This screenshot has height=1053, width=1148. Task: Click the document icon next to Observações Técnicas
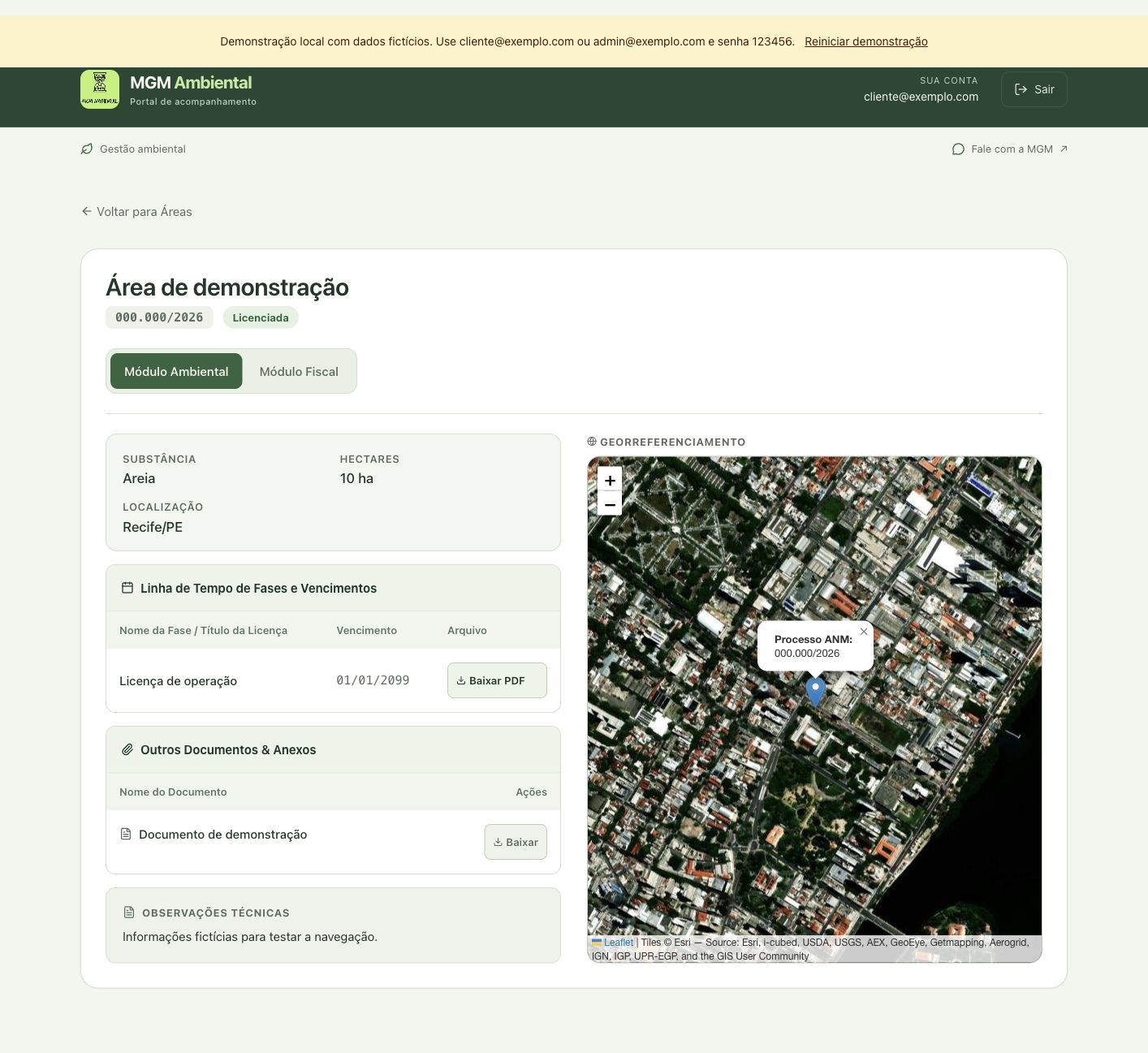pos(128,913)
